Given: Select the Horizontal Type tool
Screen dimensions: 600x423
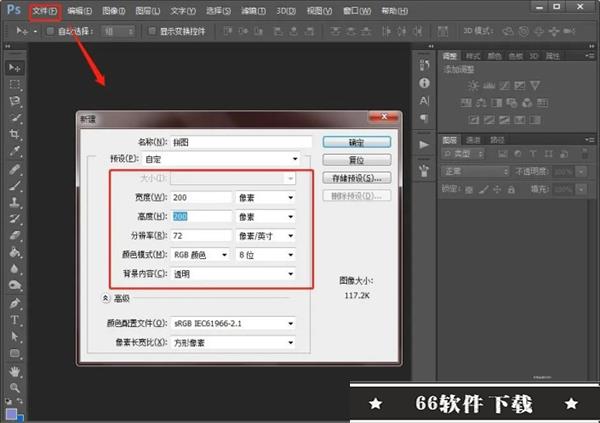Looking at the screenshot, I should tap(15, 320).
